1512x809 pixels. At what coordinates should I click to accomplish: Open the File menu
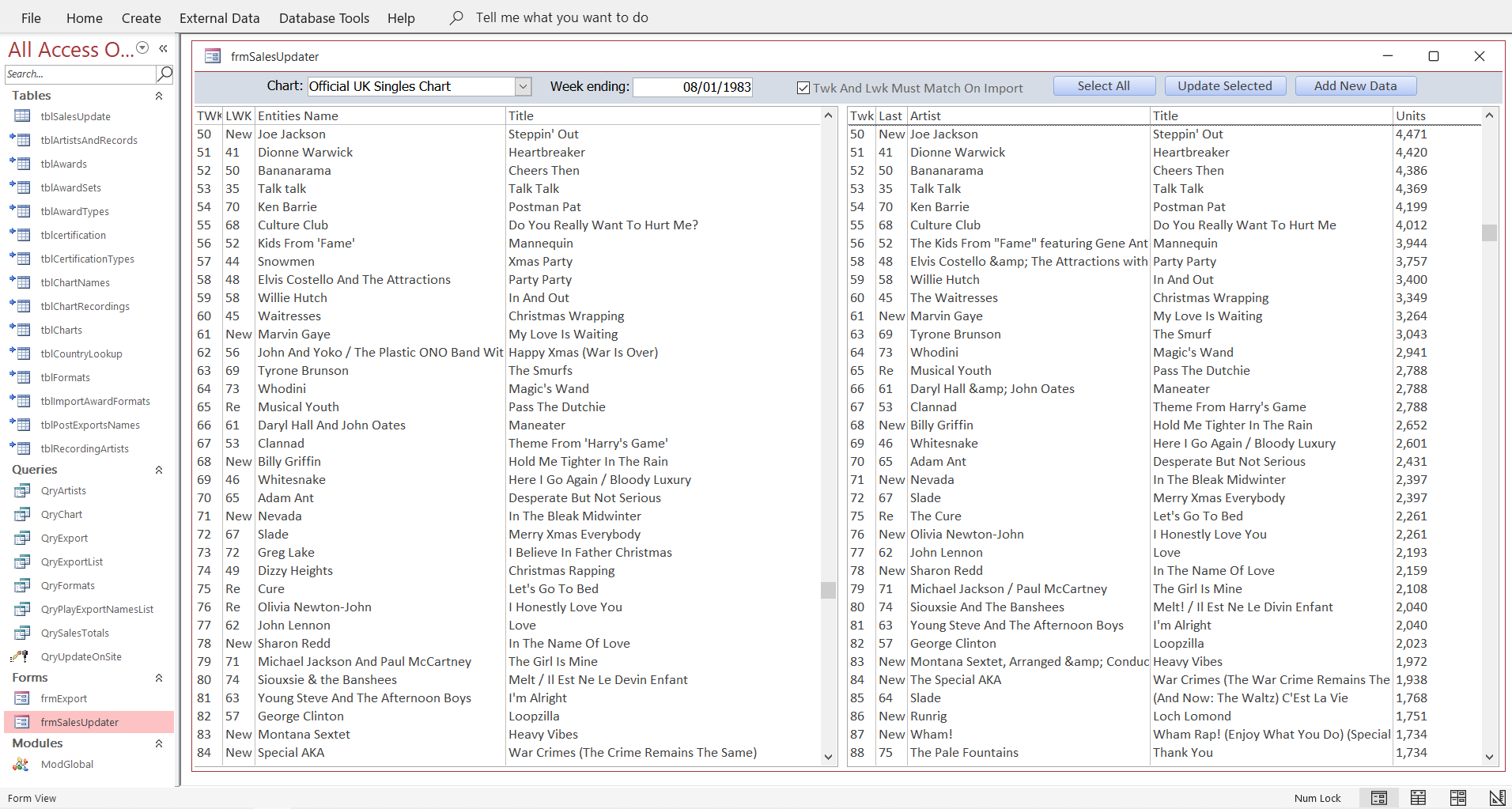32,17
